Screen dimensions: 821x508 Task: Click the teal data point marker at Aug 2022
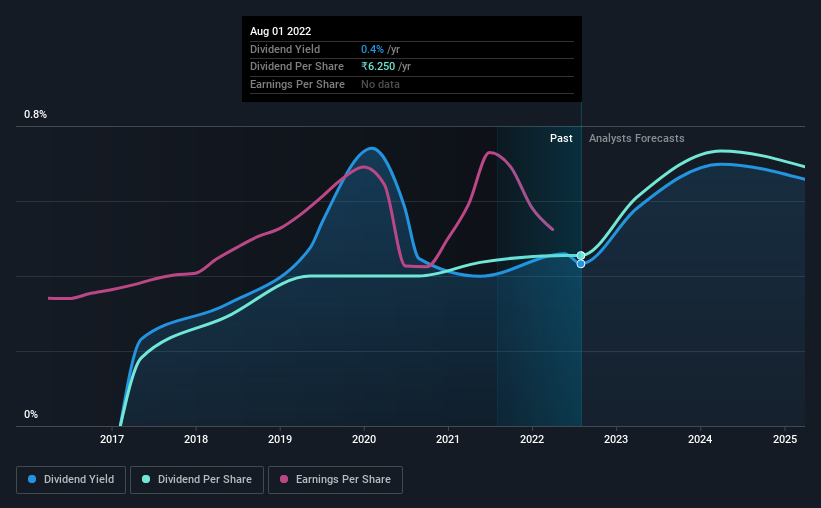point(581,256)
